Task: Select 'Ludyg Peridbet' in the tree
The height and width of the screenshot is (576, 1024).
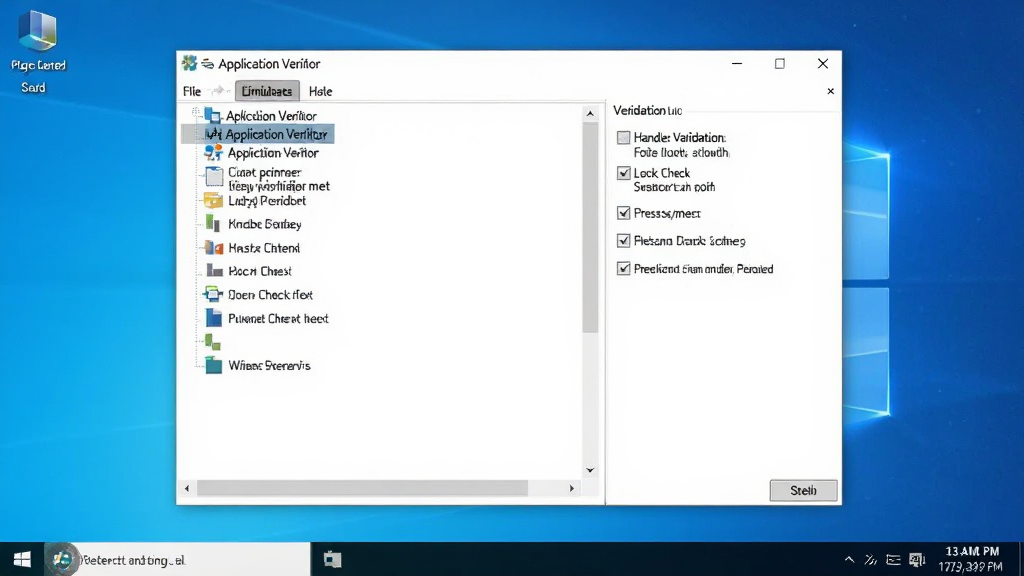Action: point(266,201)
